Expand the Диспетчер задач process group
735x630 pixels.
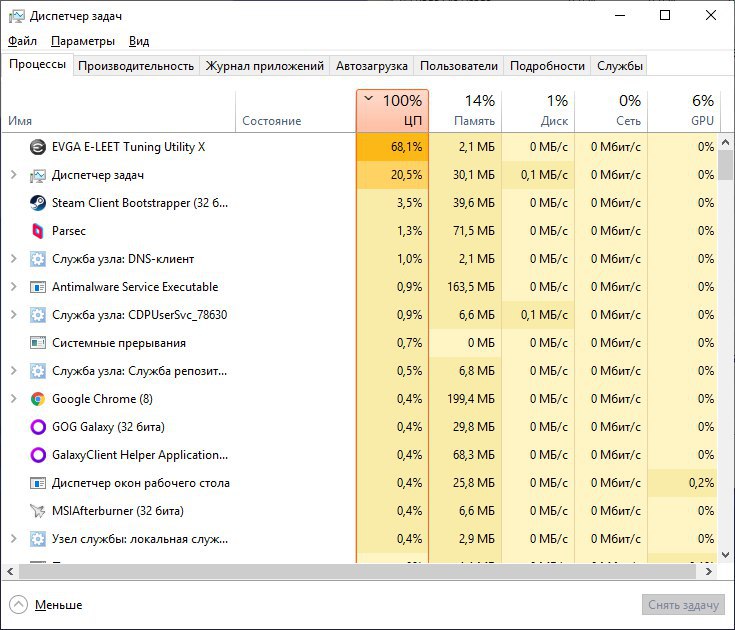[14, 175]
